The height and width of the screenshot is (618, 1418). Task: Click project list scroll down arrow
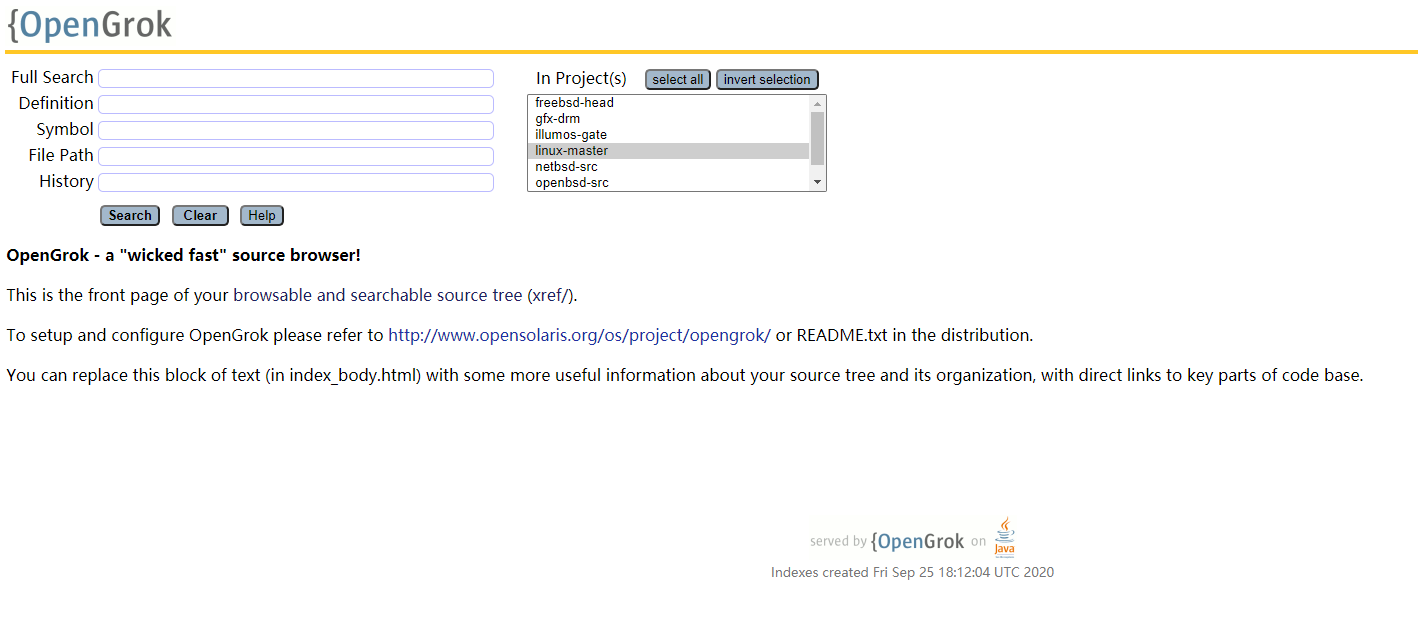coord(817,182)
